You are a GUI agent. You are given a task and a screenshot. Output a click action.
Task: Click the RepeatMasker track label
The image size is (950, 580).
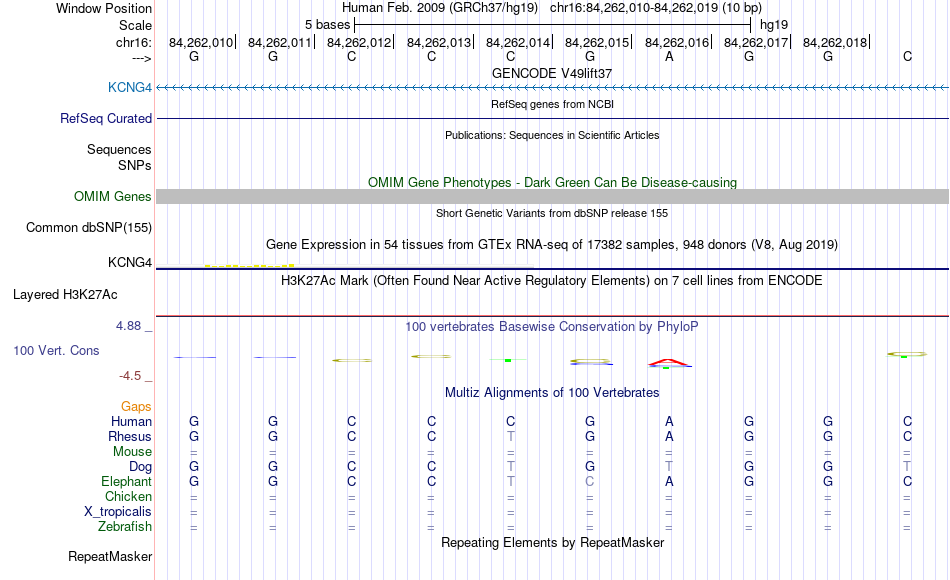click(x=110, y=556)
